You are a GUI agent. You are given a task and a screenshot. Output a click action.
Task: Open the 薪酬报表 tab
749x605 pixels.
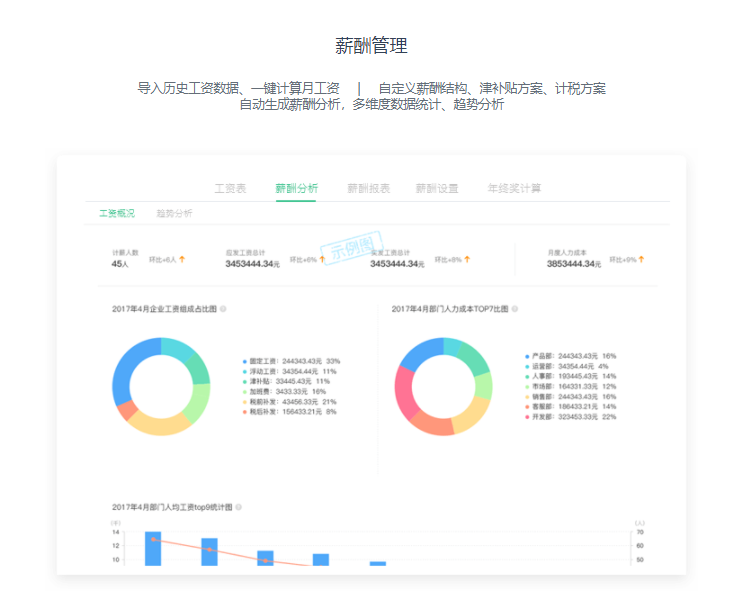368,189
